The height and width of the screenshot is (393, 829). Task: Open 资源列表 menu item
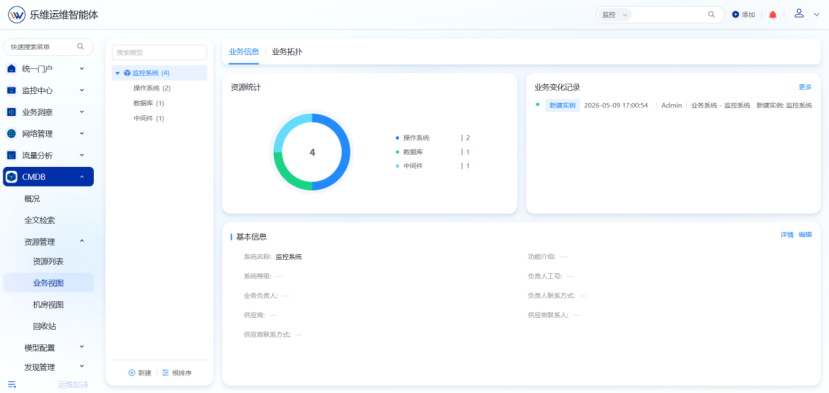(x=49, y=261)
